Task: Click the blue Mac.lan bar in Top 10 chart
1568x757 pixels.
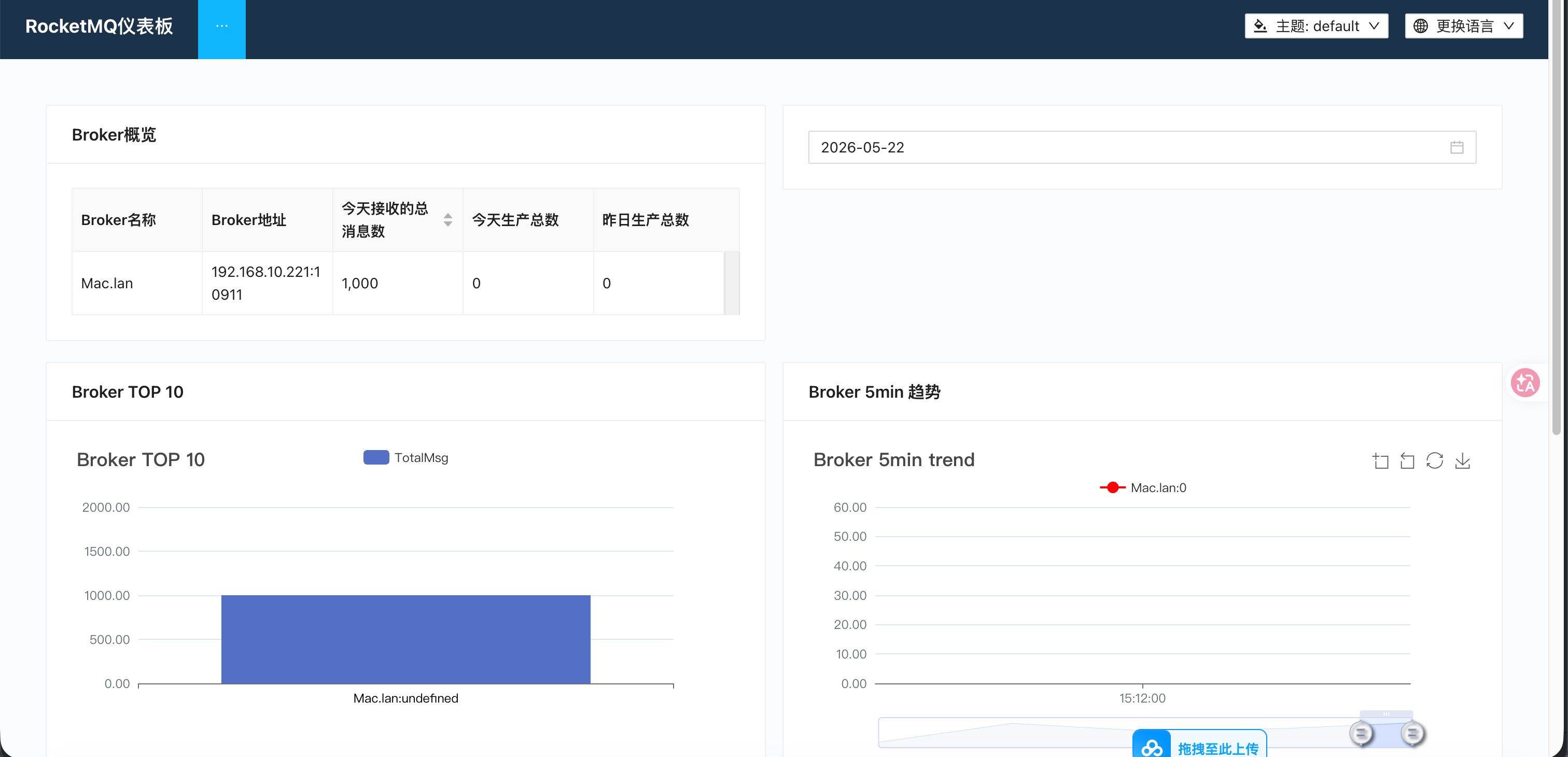Action: (405, 639)
